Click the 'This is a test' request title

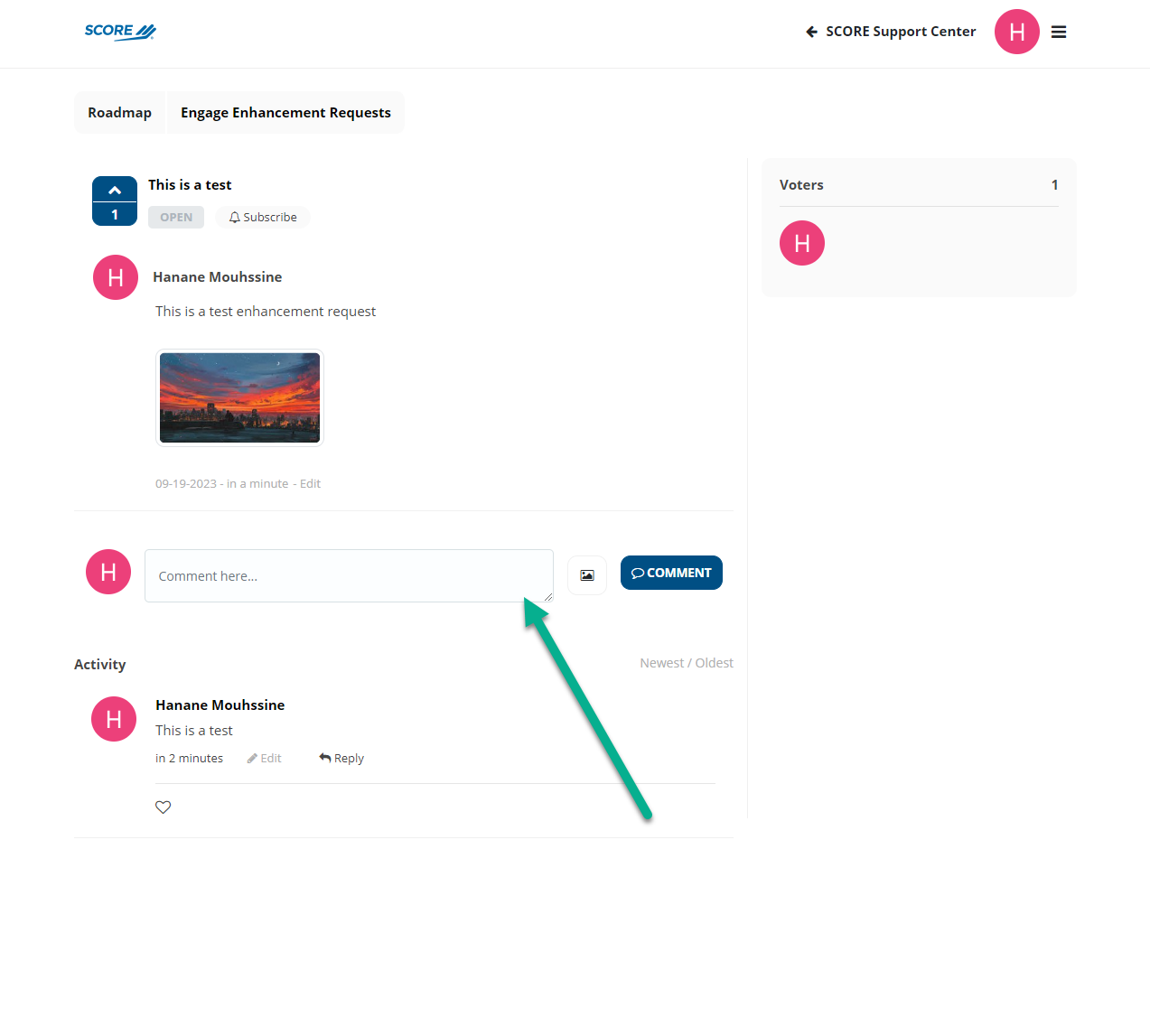(x=190, y=185)
